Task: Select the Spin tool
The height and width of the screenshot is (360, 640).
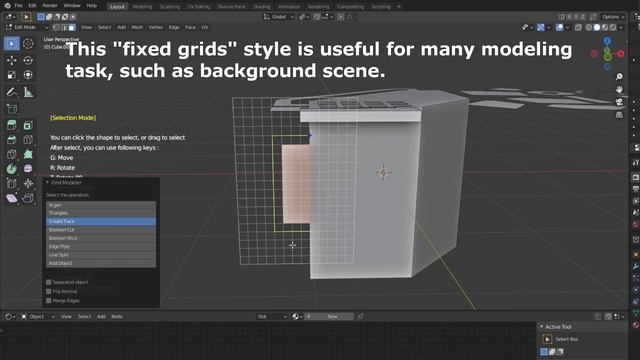Action: click(x=11, y=169)
